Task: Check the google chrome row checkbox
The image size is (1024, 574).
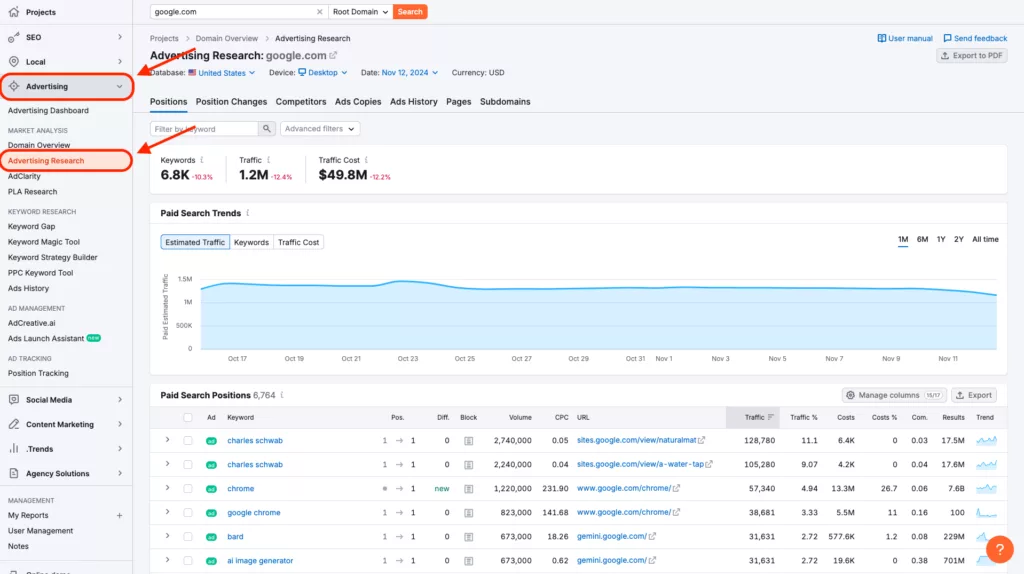Action: click(187, 513)
